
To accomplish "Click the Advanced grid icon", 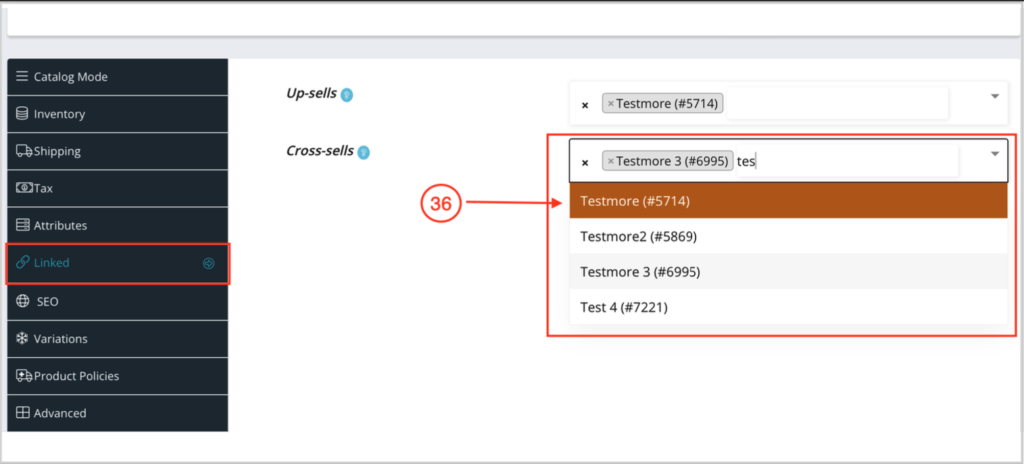I will (x=22, y=413).
